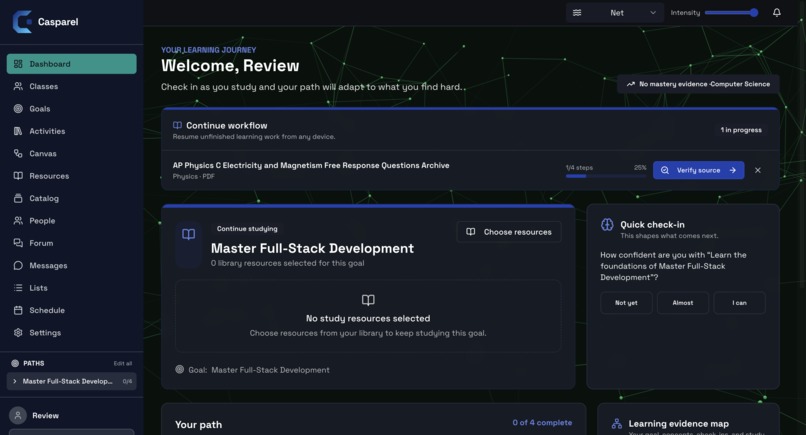806x435 pixels.
Task: Click the Your path heading
Action: [198, 425]
